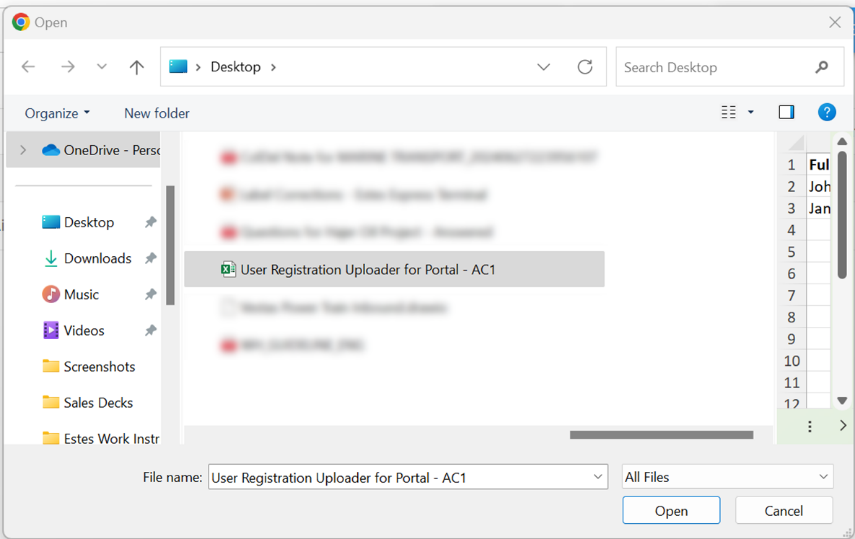This screenshot has width=855, height=539.
Task: Click New folder in the toolbar
Action: tap(157, 113)
